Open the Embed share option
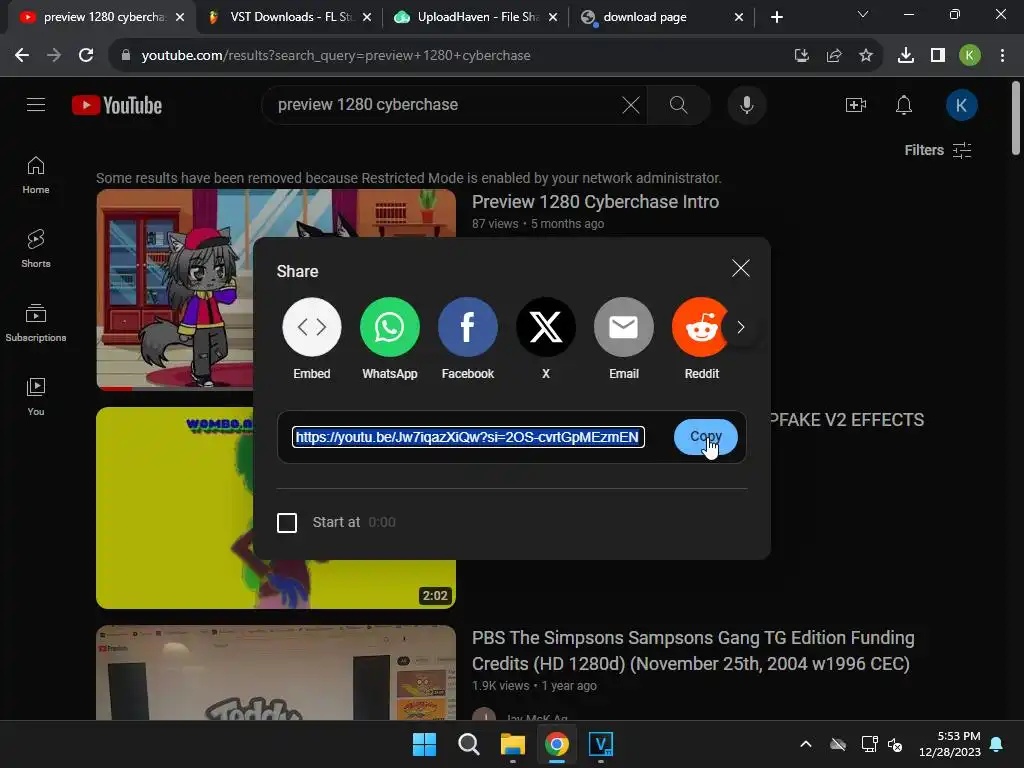 (312, 327)
